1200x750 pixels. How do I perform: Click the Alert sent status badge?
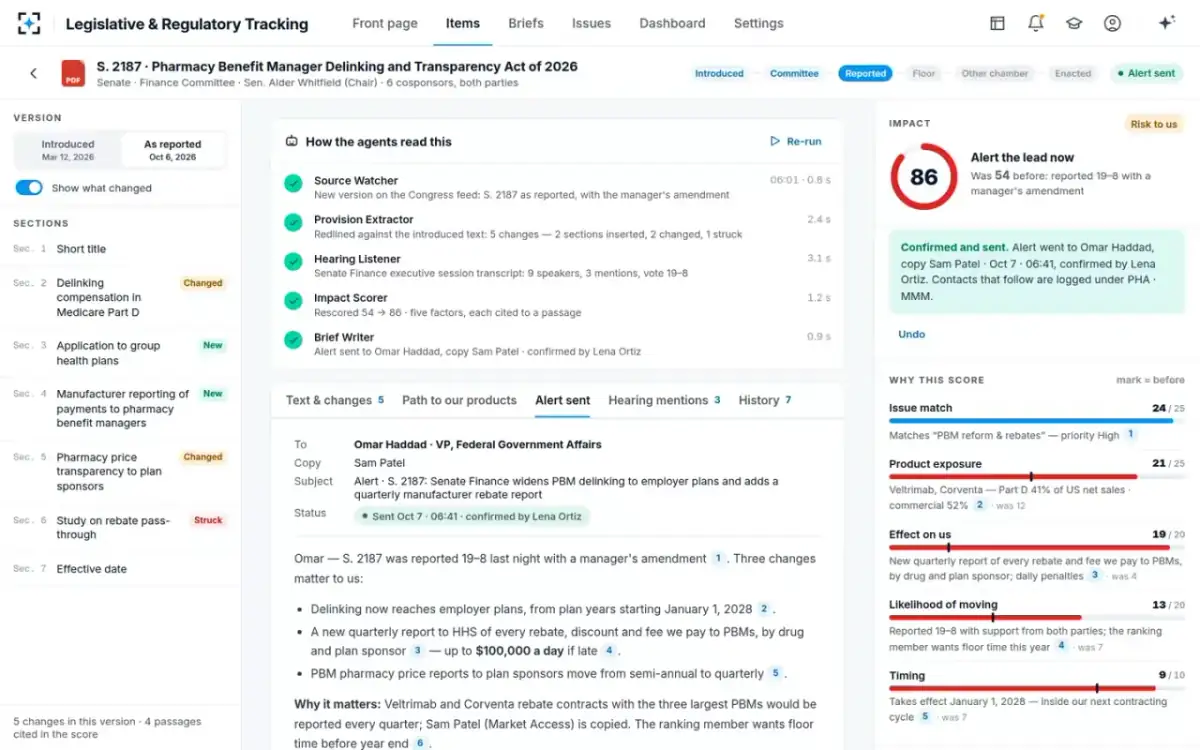[x=1146, y=73]
